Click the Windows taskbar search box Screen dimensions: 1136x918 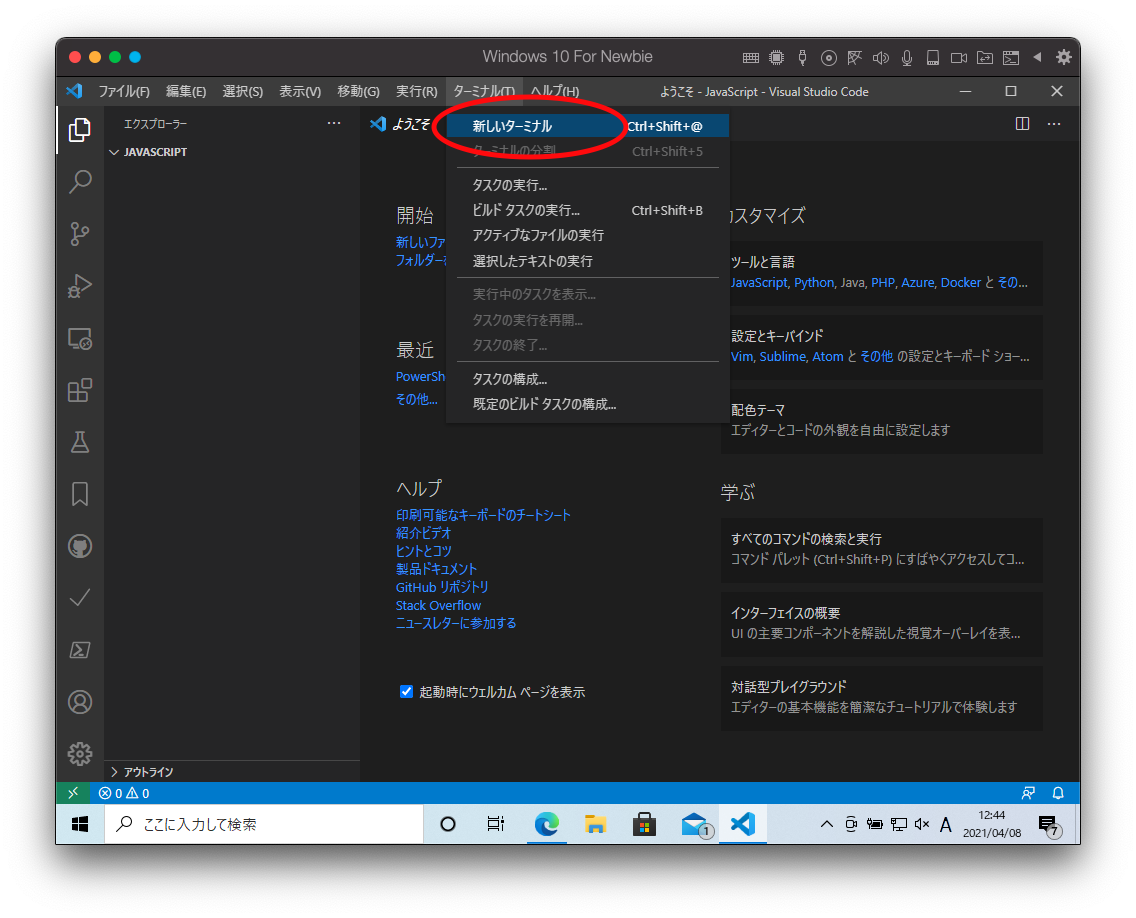(x=264, y=824)
